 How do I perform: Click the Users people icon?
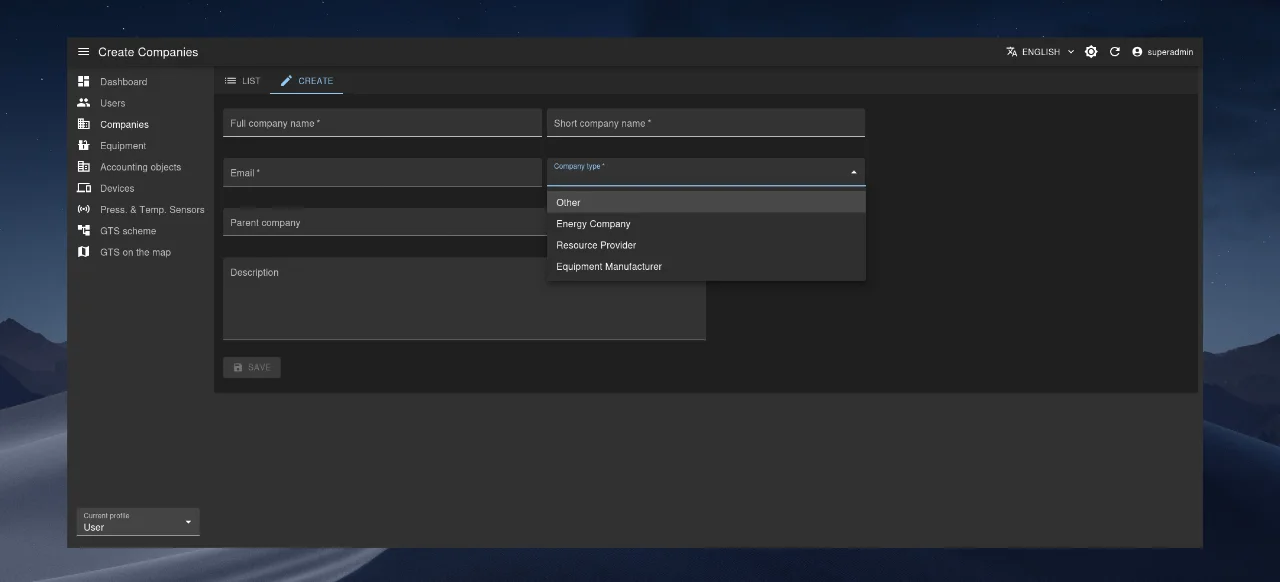point(84,103)
